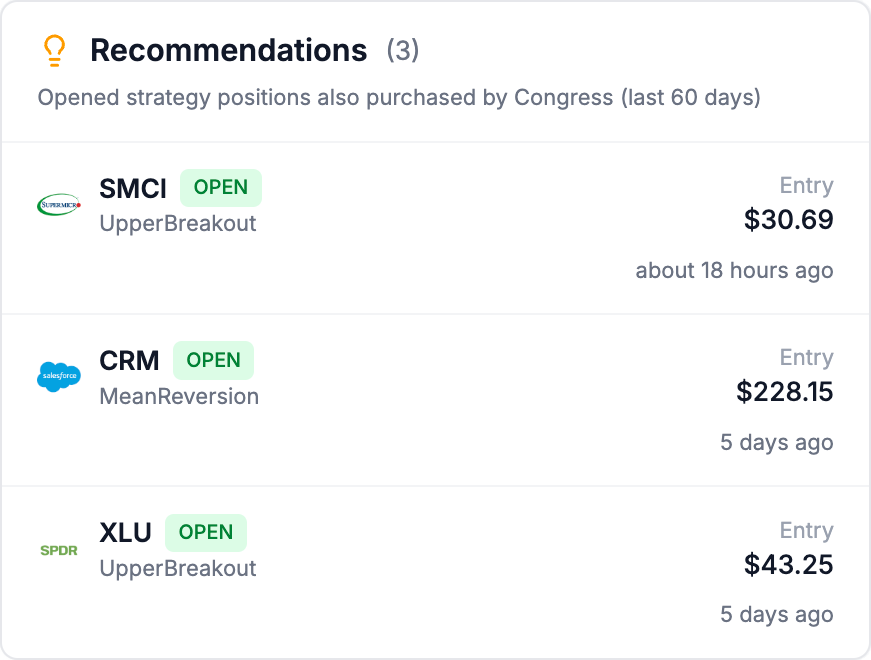Click the 'about 18 hours ago' timestamp
This screenshot has height=660, width=871.
tap(733, 270)
